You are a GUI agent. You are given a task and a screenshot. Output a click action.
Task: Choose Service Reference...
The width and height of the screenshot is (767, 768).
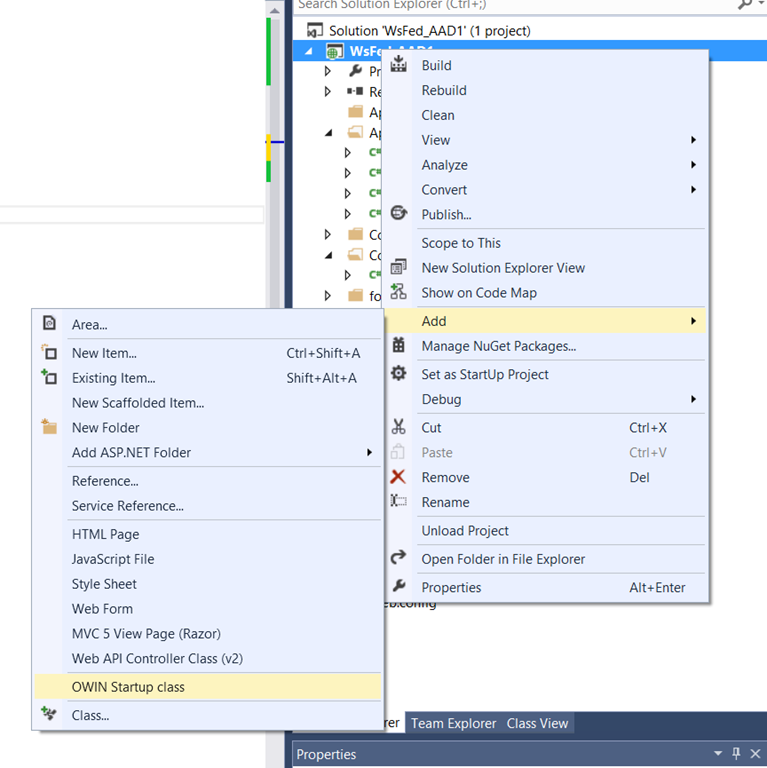(208, 506)
